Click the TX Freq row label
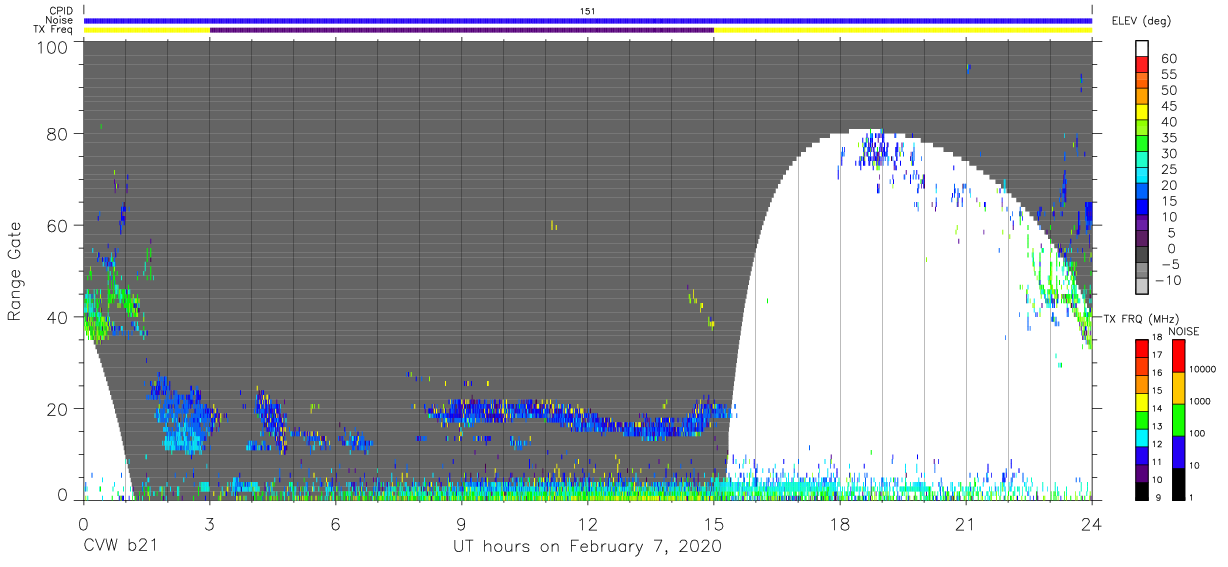The image size is (1228, 567). (53, 30)
